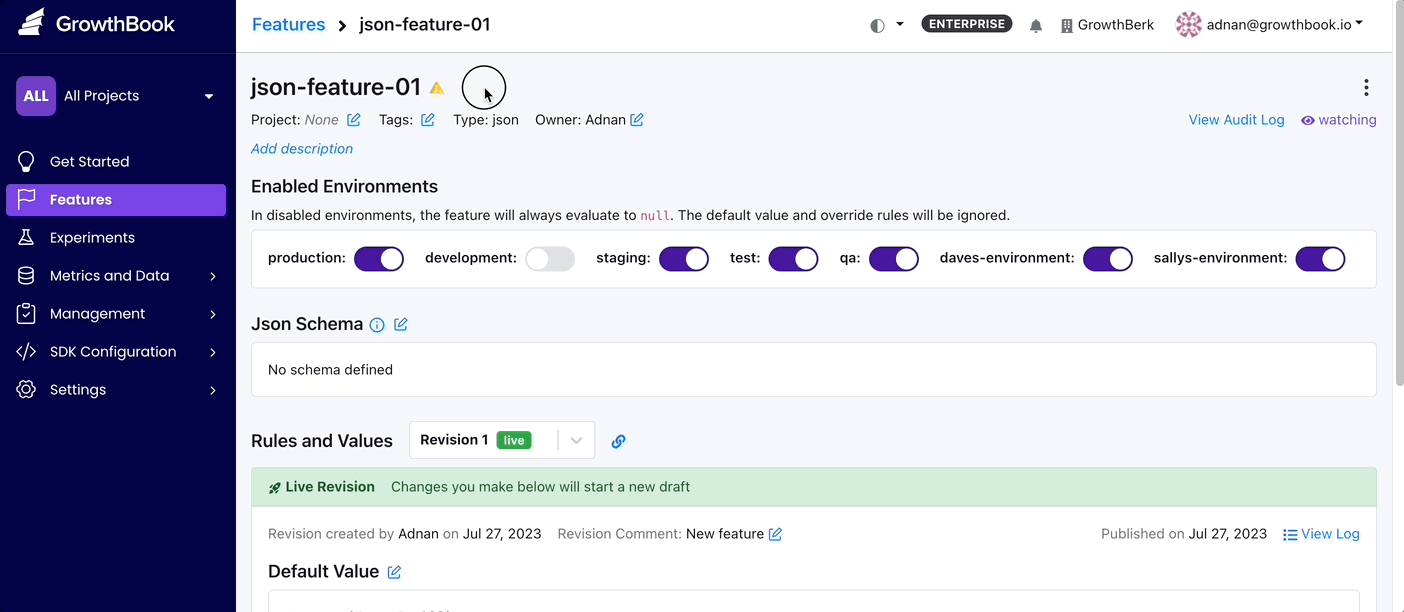Viewport: 1404px width, 612px height.
Task: Open the View Audit Log link
Action: 1236,120
